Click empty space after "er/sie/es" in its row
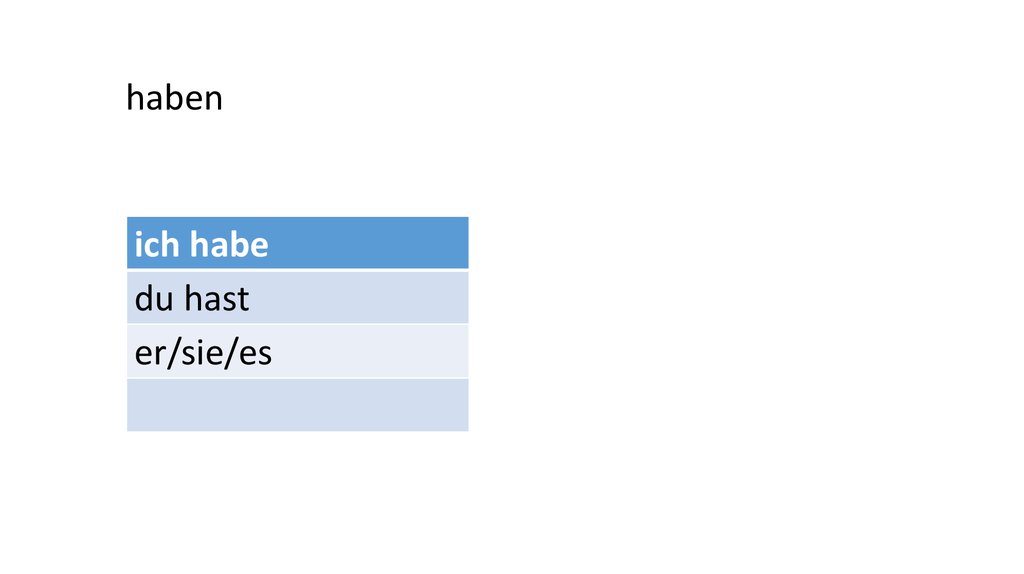The image size is (1024, 574). click(380, 352)
